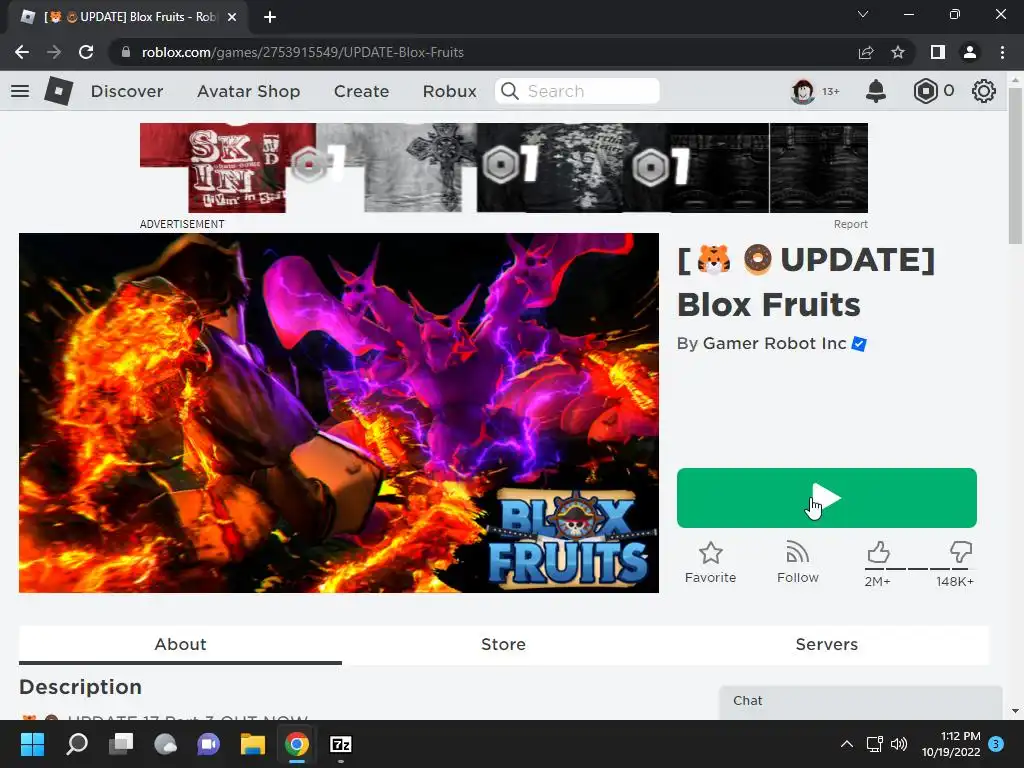The width and height of the screenshot is (1024, 768).
Task: Open the Roblox hamburger navigation menu
Action: point(20,91)
